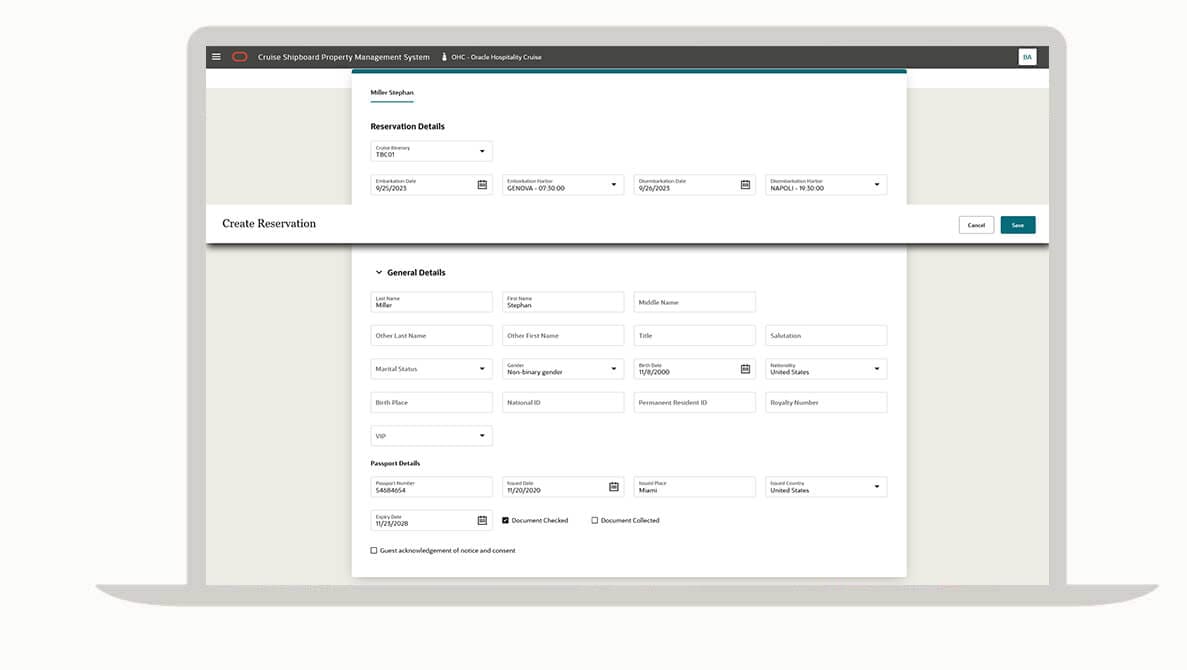Open the DA user profile avatar
Screen dimensions: 1187x670
pyautogui.click(x=1027, y=57)
